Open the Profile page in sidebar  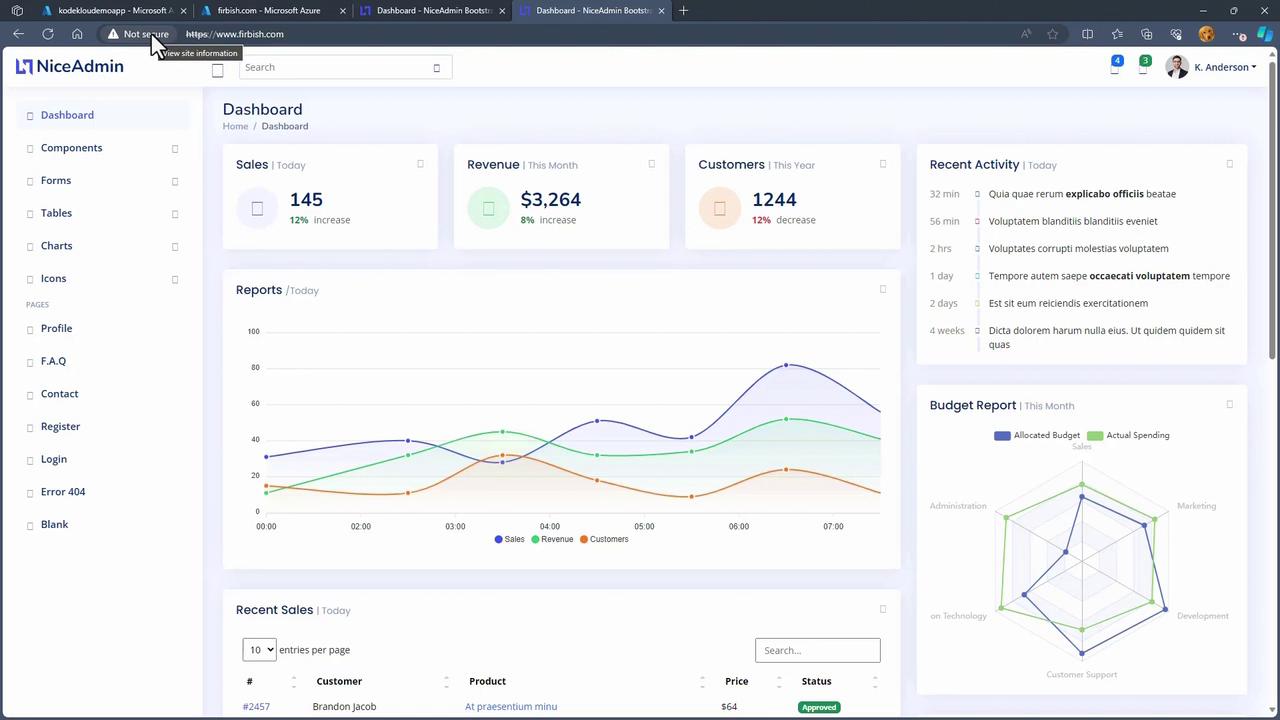click(x=56, y=328)
